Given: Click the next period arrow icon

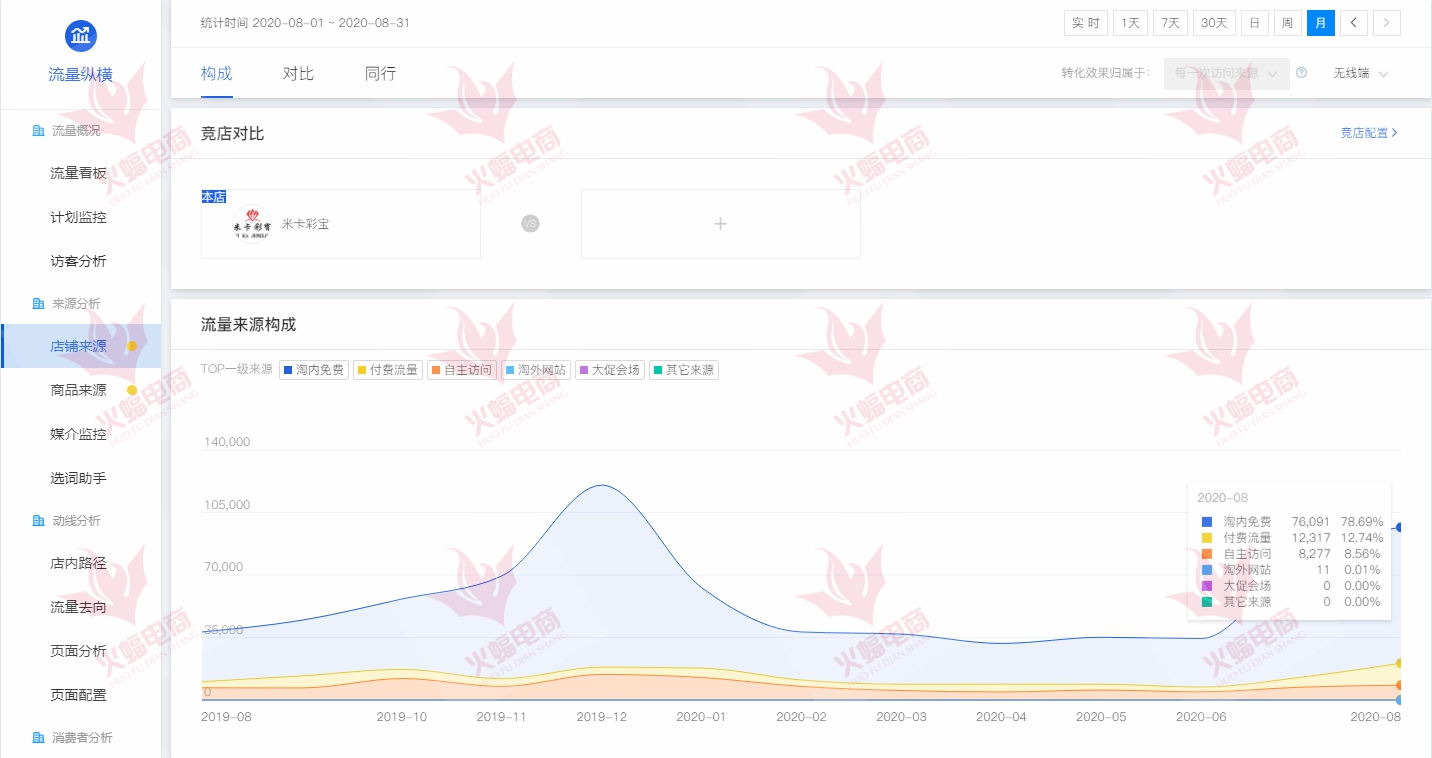Looking at the screenshot, I should [x=1386, y=22].
